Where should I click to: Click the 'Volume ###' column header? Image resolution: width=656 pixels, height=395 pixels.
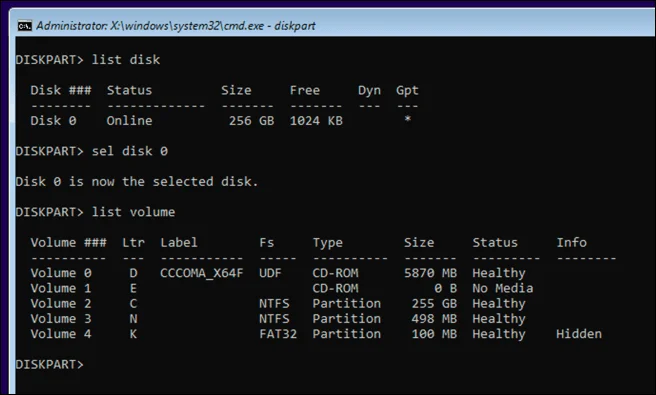68,243
